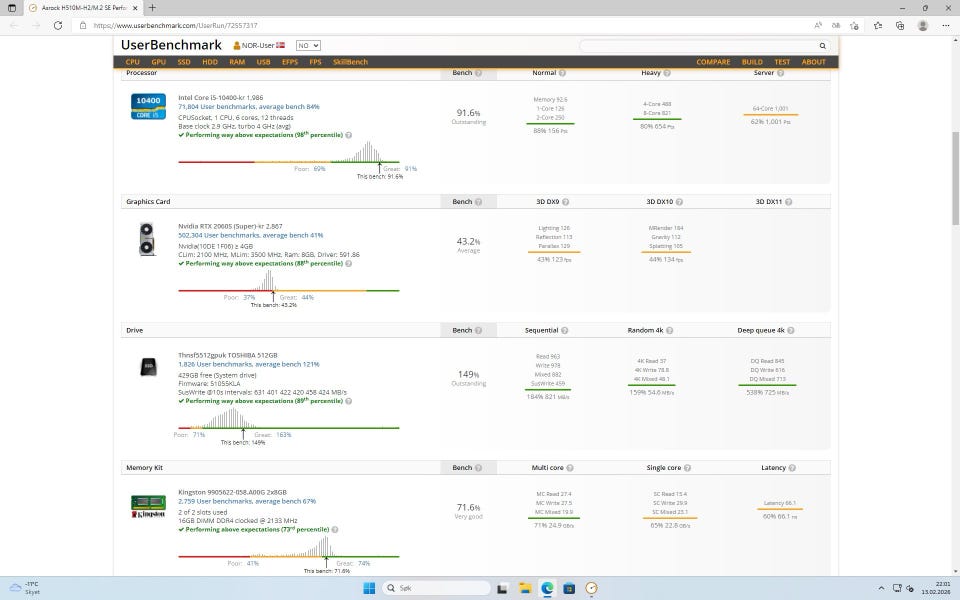Click the Toshiba SSD drive image
The width and height of the screenshot is (960, 600).
(x=148, y=367)
